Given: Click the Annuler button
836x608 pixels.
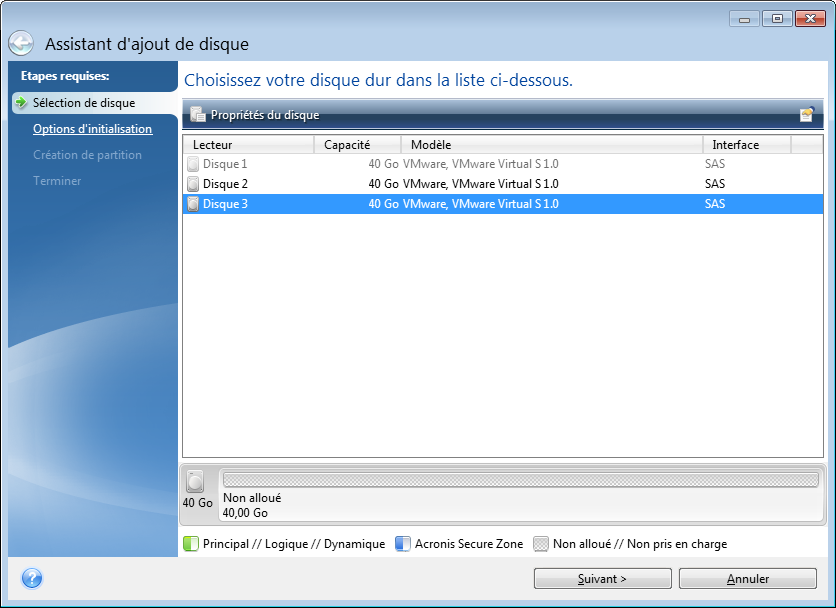Looking at the screenshot, I should pos(747,579).
